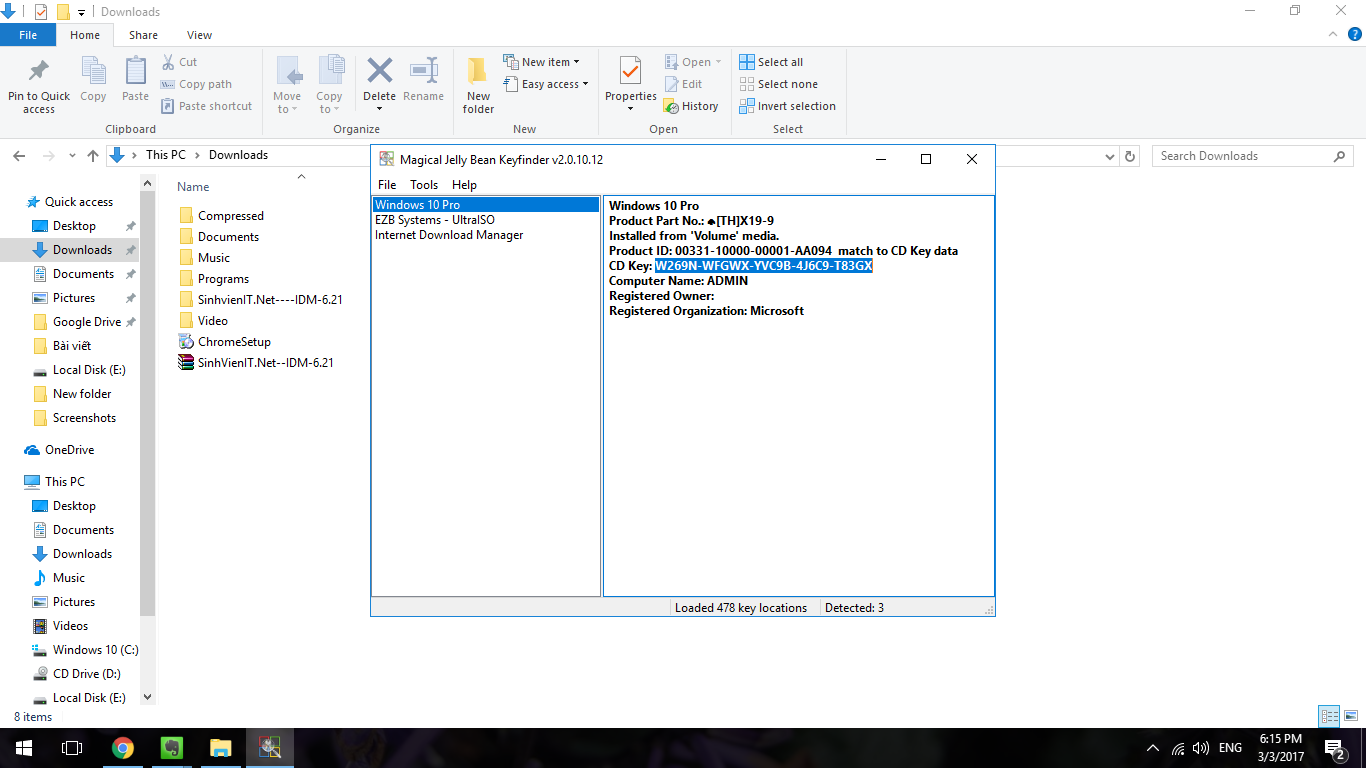This screenshot has width=1366, height=768.
Task: Launch Google Chrome from the taskbar
Action: click(123, 748)
